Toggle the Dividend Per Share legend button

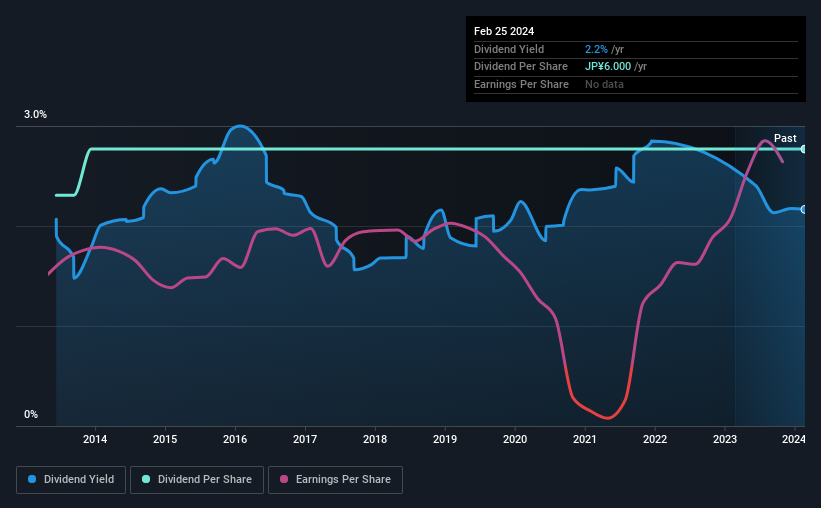pos(197,479)
